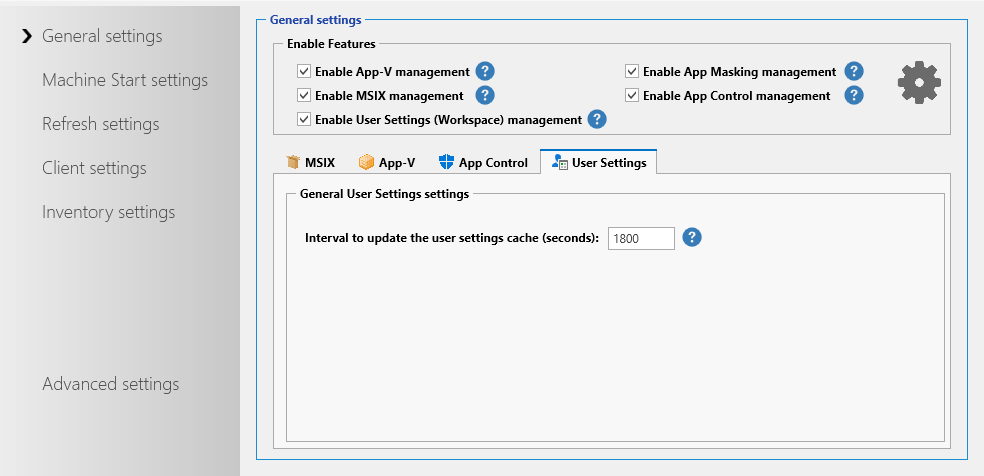Switch to the MSIX tab
Viewport: 984px width, 476px height.
[311, 163]
